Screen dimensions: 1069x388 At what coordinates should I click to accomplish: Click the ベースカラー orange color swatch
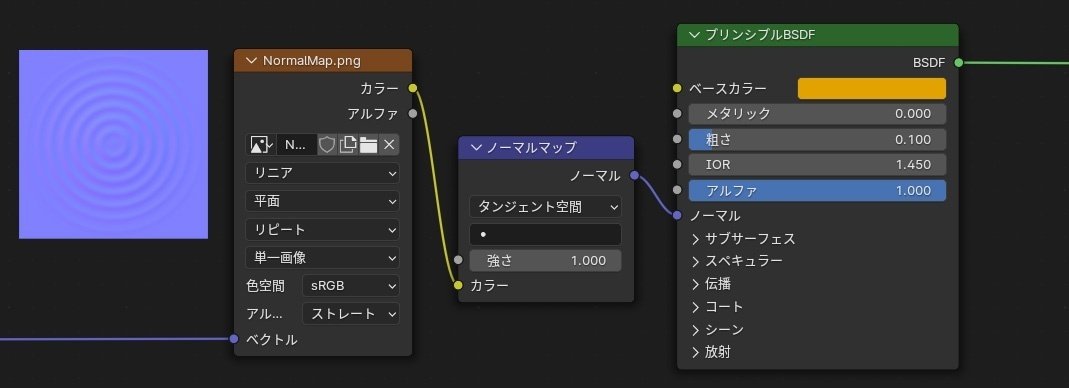(x=872, y=88)
